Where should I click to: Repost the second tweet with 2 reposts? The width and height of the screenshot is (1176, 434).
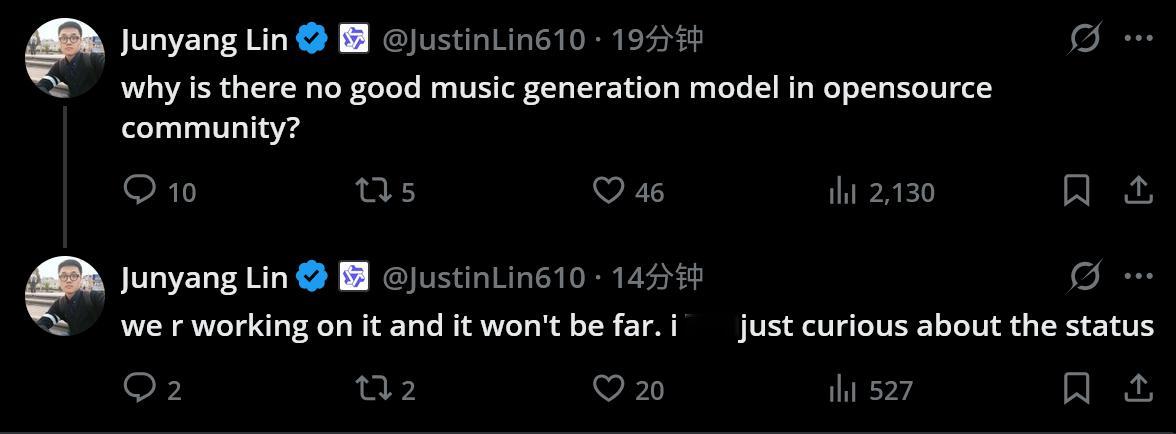point(372,388)
